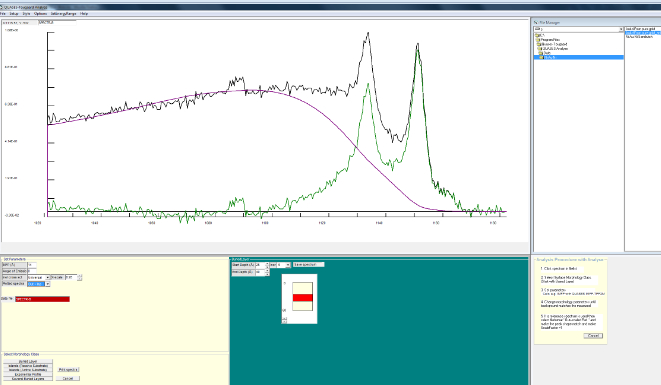Click the second input field in the parameters panel
Image resolution: width=661 pixels, height=385 pixels.
point(32,271)
